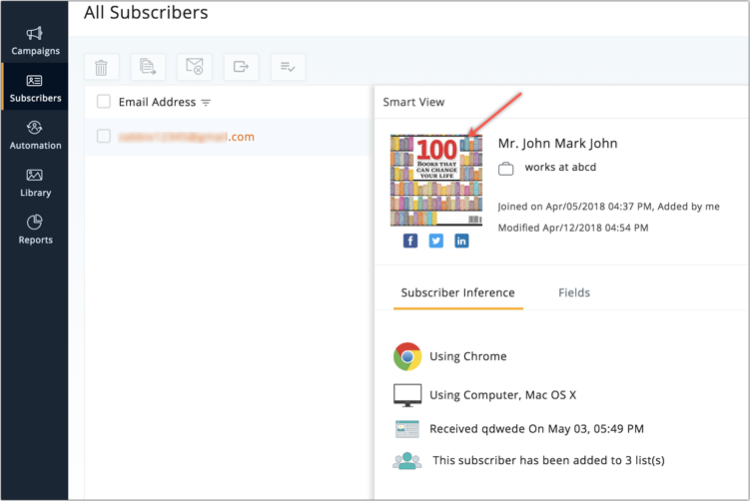Click Using Computer, Mac OS X text
This screenshot has width=750, height=501.
pyautogui.click(x=502, y=395)
